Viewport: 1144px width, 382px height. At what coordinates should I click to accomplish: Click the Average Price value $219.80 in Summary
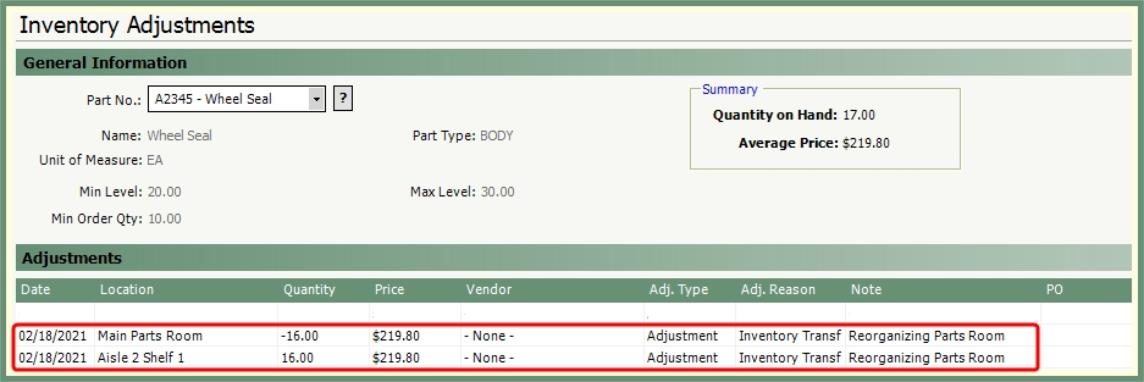click(866, 144)
